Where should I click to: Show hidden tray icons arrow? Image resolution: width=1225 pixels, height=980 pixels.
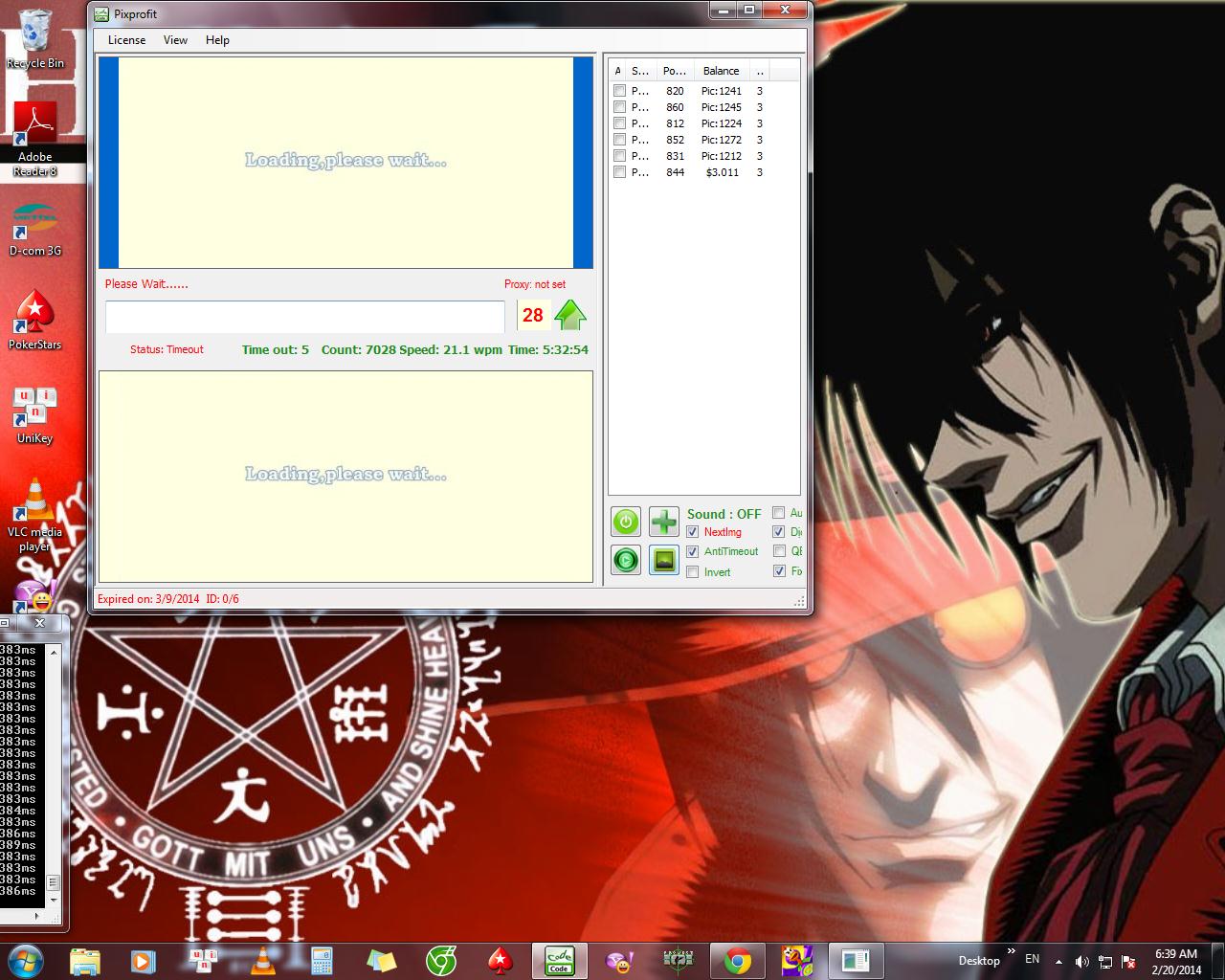tap(1058, 962)
